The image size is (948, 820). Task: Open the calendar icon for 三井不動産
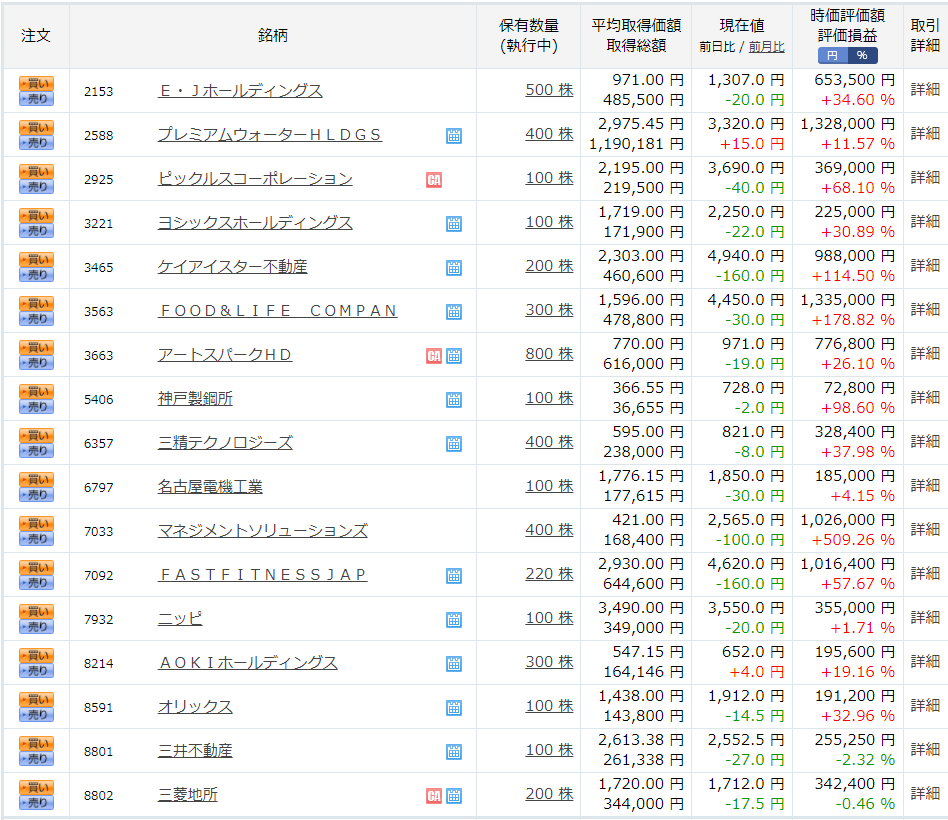454,752
